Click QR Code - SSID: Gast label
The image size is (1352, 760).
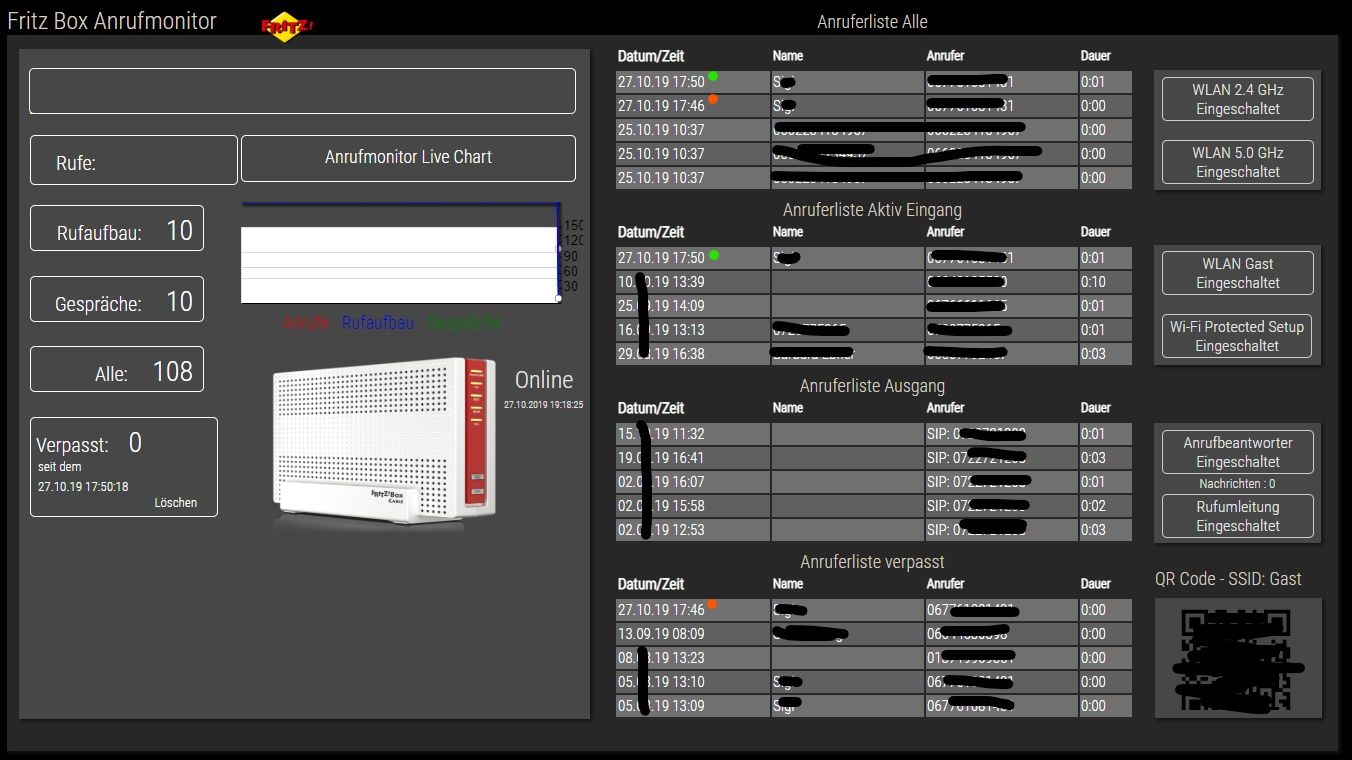click(x=1228, y=579)
